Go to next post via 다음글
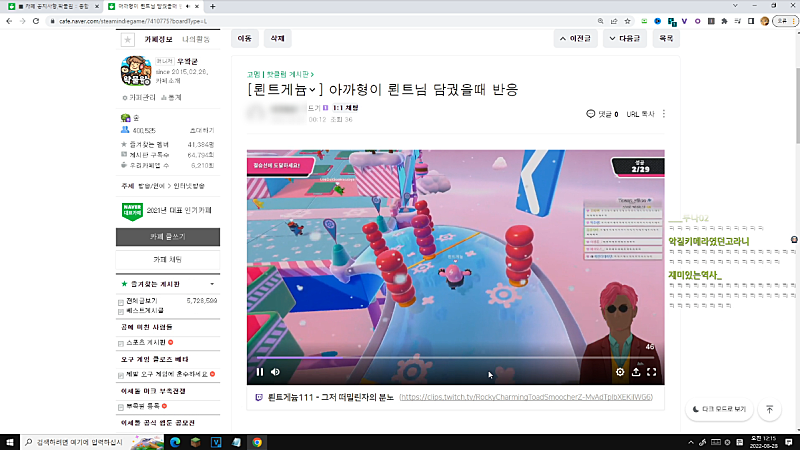Viewport: 800px width, 450px height. (x=626, y=38)
